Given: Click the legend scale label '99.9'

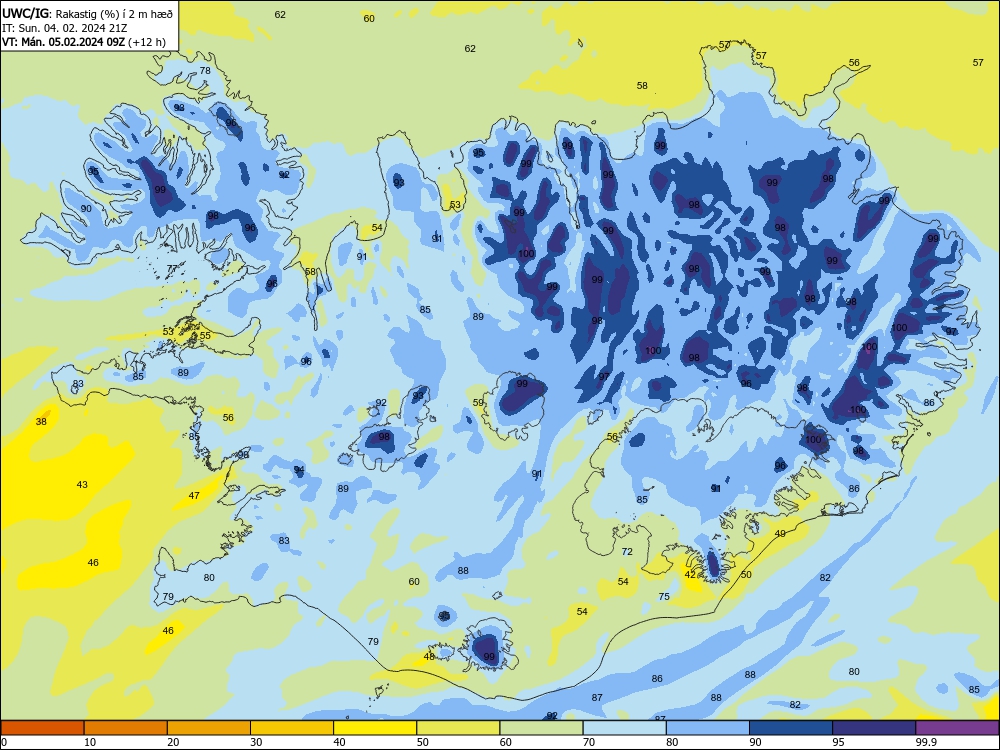Looking at the screenshot, I should [x=926, y=742].
